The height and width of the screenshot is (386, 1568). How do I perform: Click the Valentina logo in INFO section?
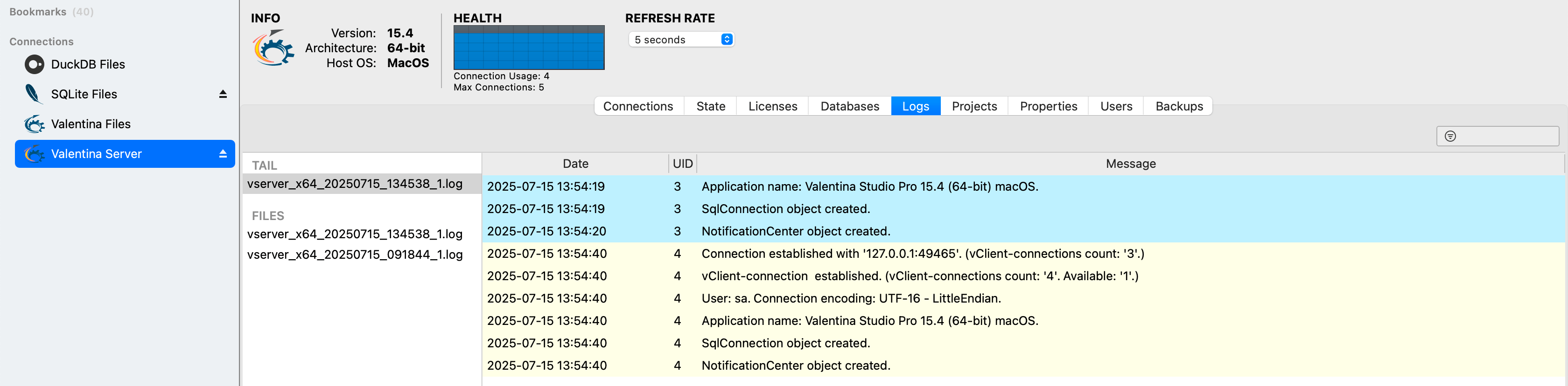click(273, 48)
